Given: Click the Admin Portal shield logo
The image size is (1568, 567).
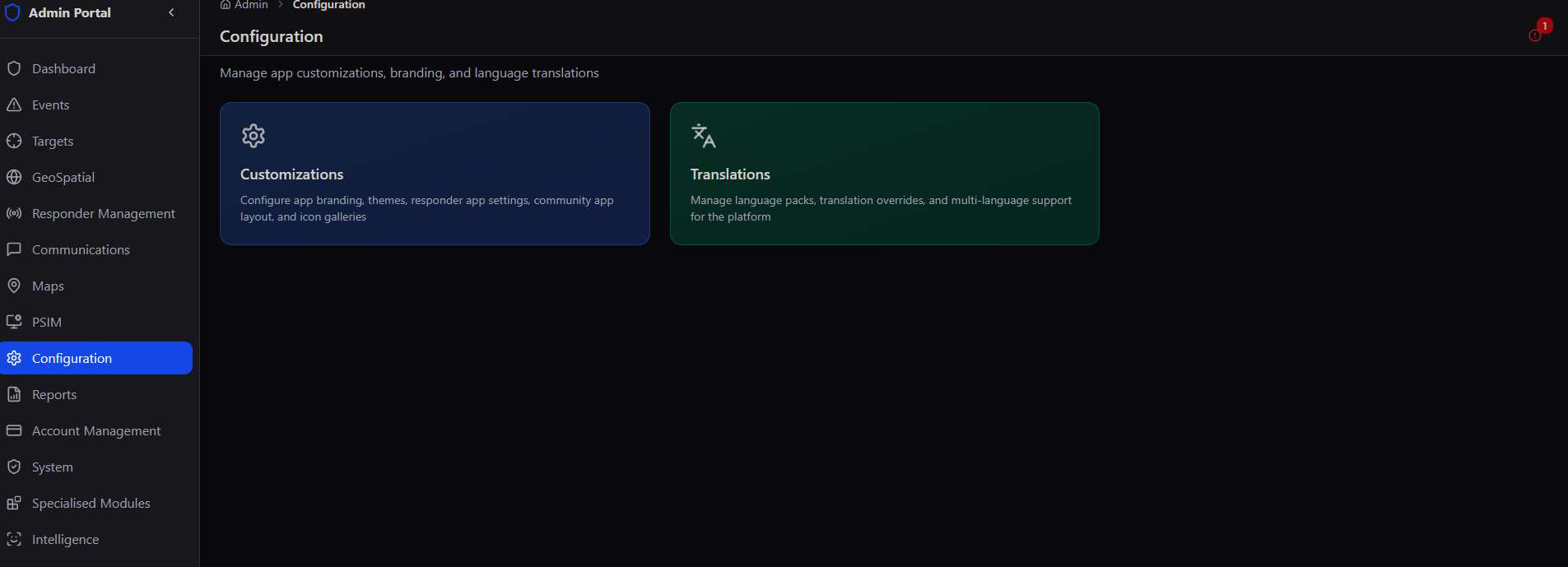Looking at the screenshot, I should pos(12,12).
